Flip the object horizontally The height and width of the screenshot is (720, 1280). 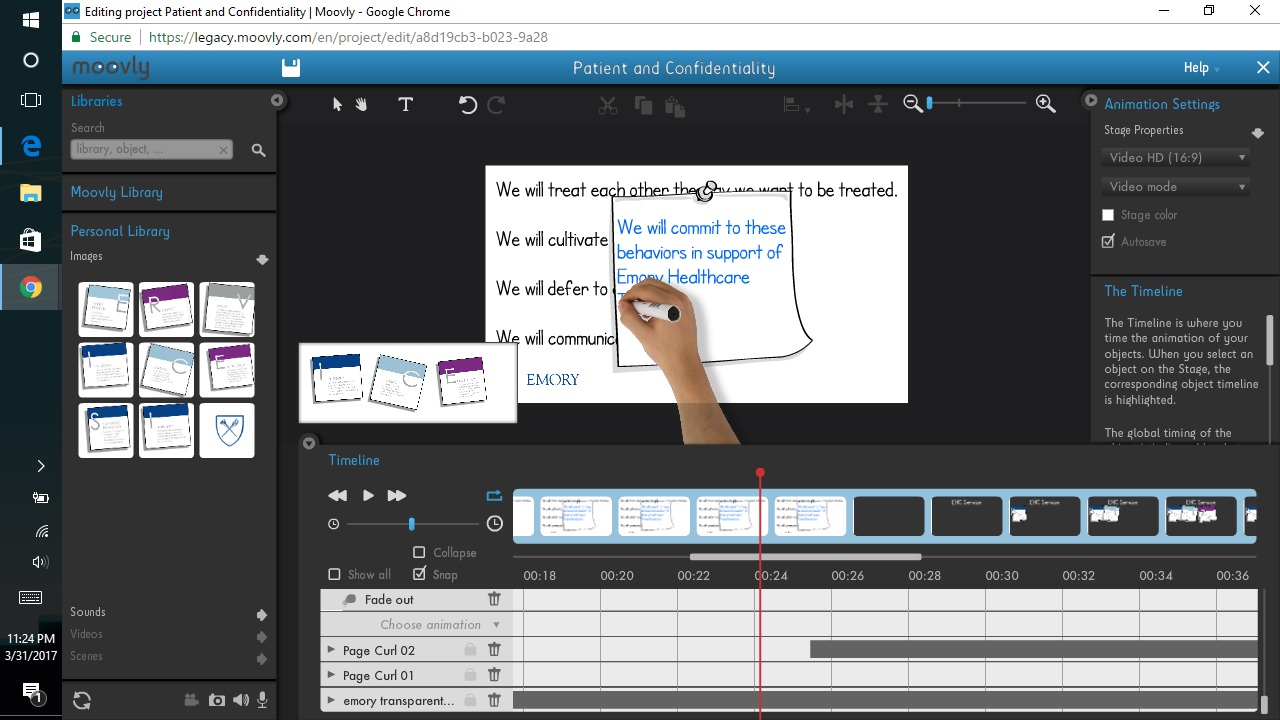click(x=844, y=104)
